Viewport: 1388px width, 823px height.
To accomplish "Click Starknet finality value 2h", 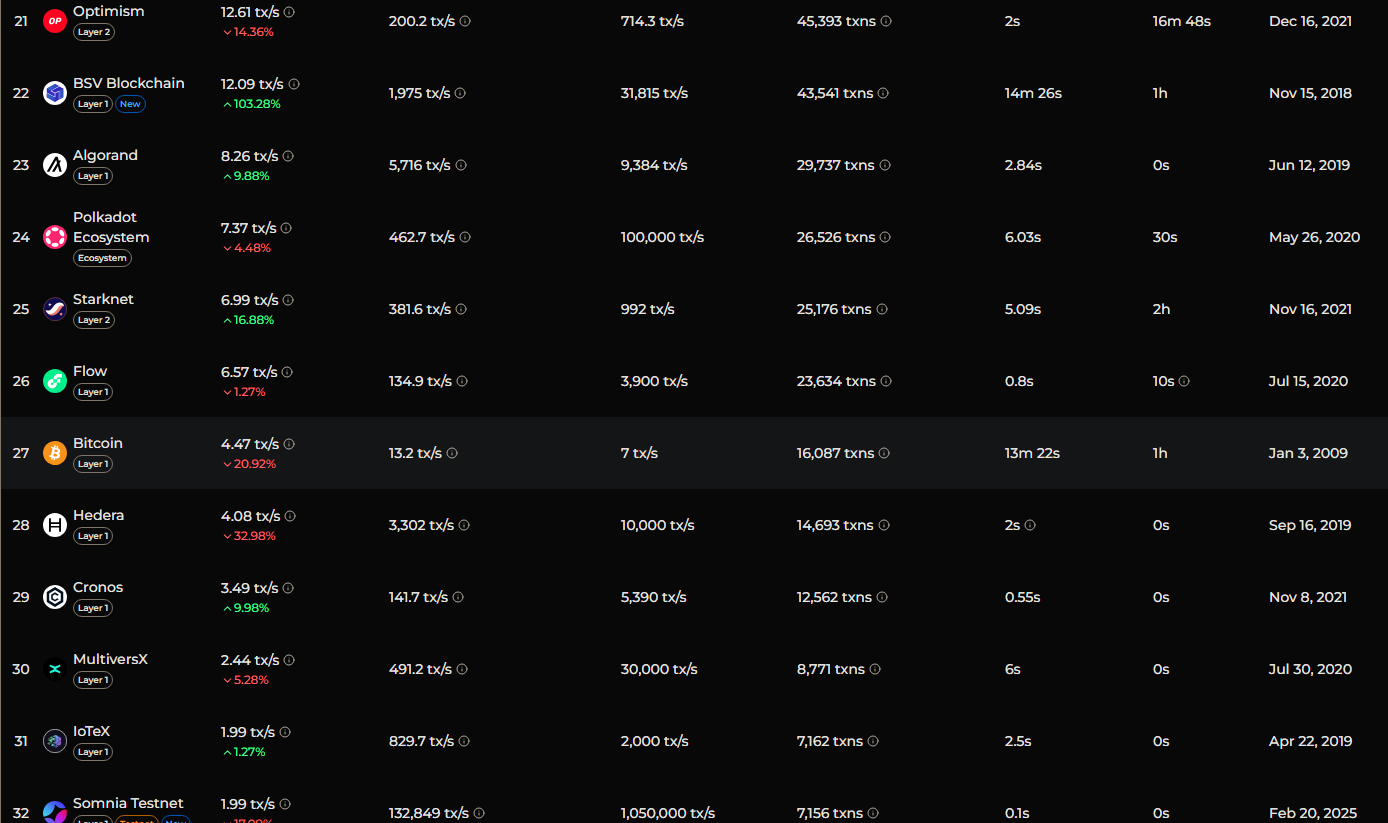I will (x=1161, y=309).
